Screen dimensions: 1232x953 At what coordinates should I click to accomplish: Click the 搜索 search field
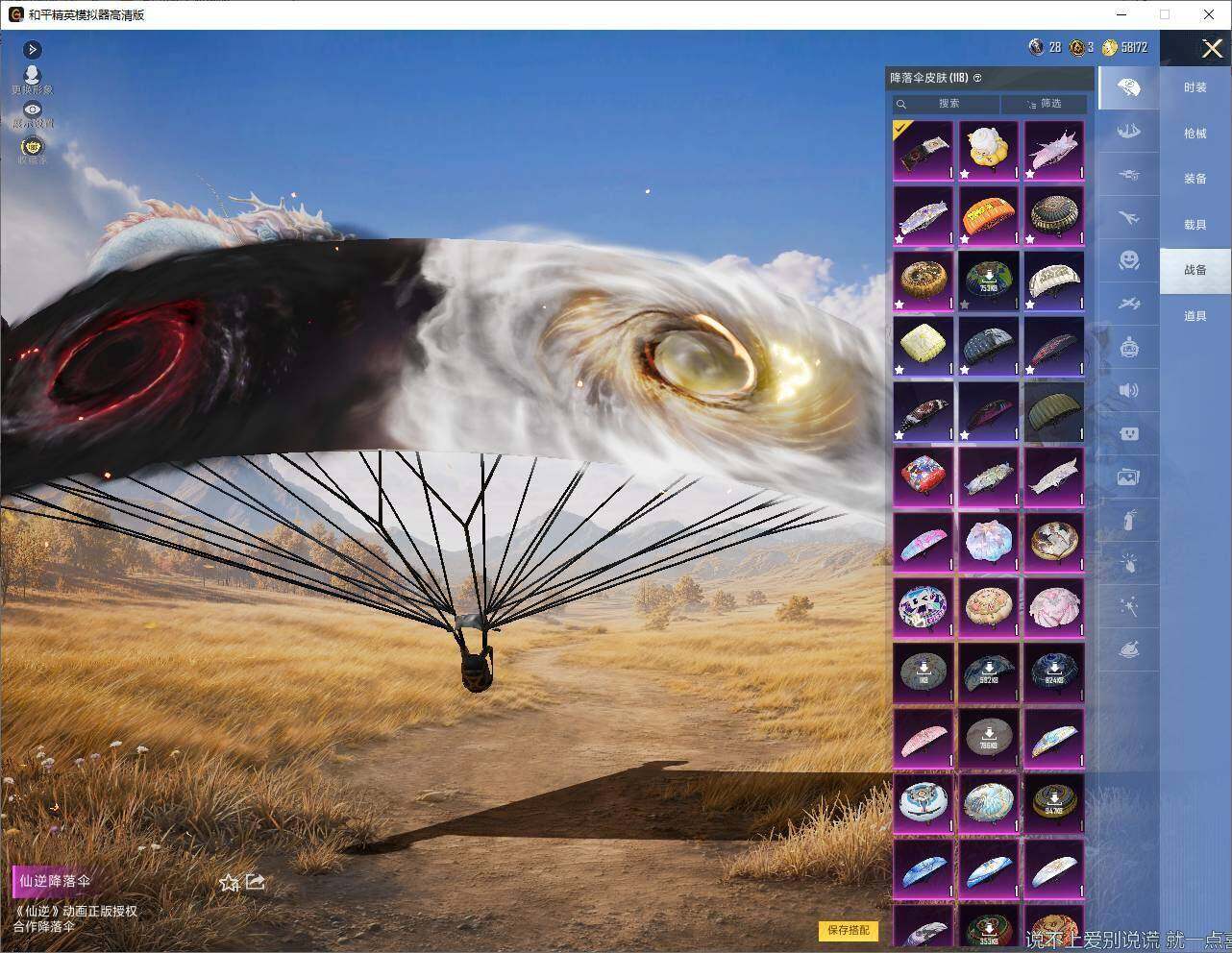[947, 104]
